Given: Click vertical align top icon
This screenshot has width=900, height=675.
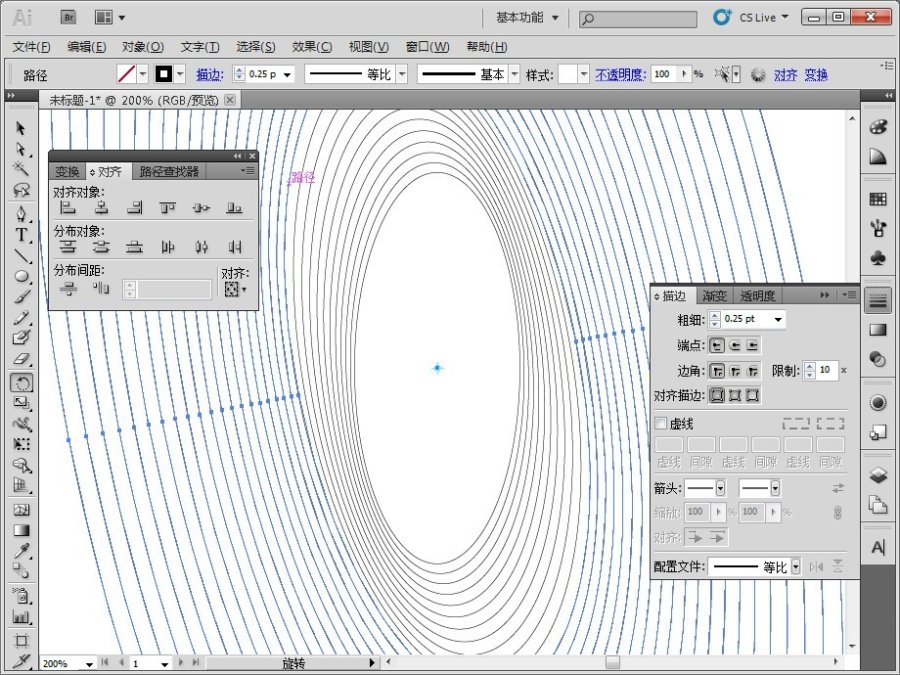Looking at the screenshot, I should point(168,207).
